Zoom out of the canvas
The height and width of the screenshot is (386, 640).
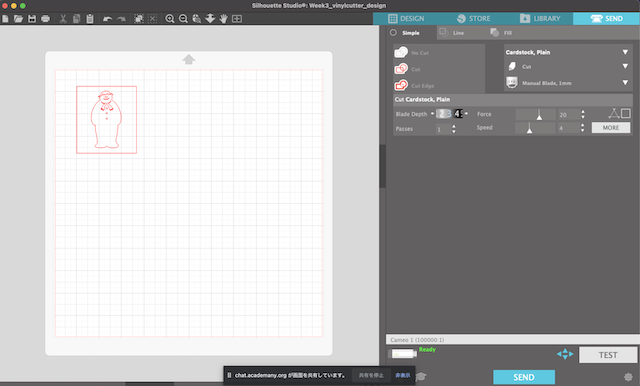click(x=183, y=19)
